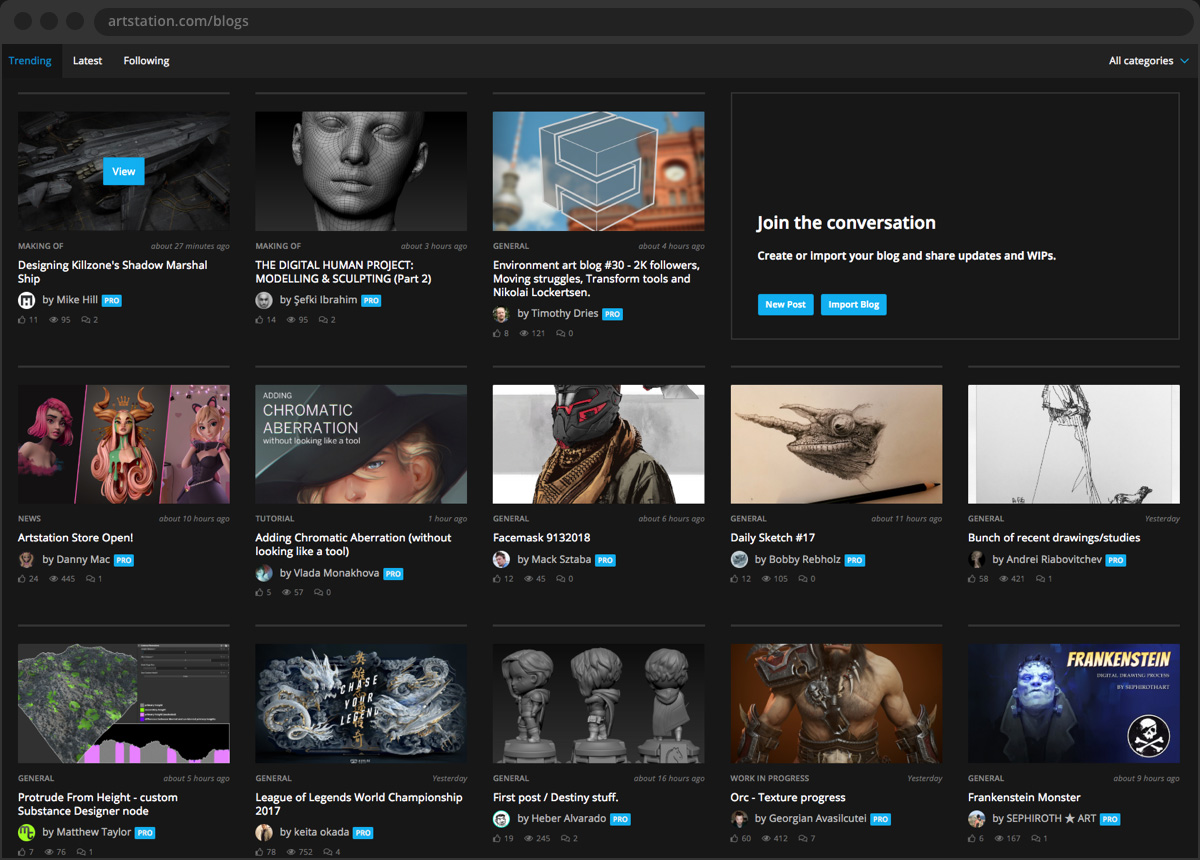
Task: Open Mack Sztaba's avatar icon
Action: (x=501, y=560)
